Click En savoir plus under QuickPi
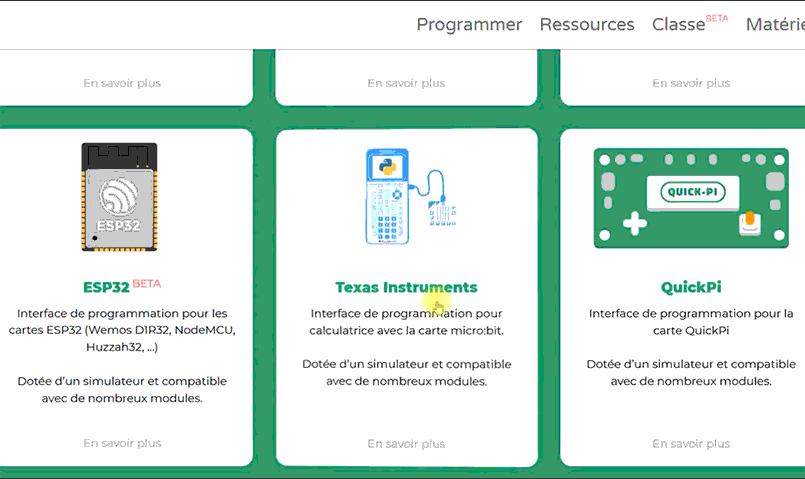Image resolution: width=805 pixels, height=479 pixels. [x=691, y=444]
